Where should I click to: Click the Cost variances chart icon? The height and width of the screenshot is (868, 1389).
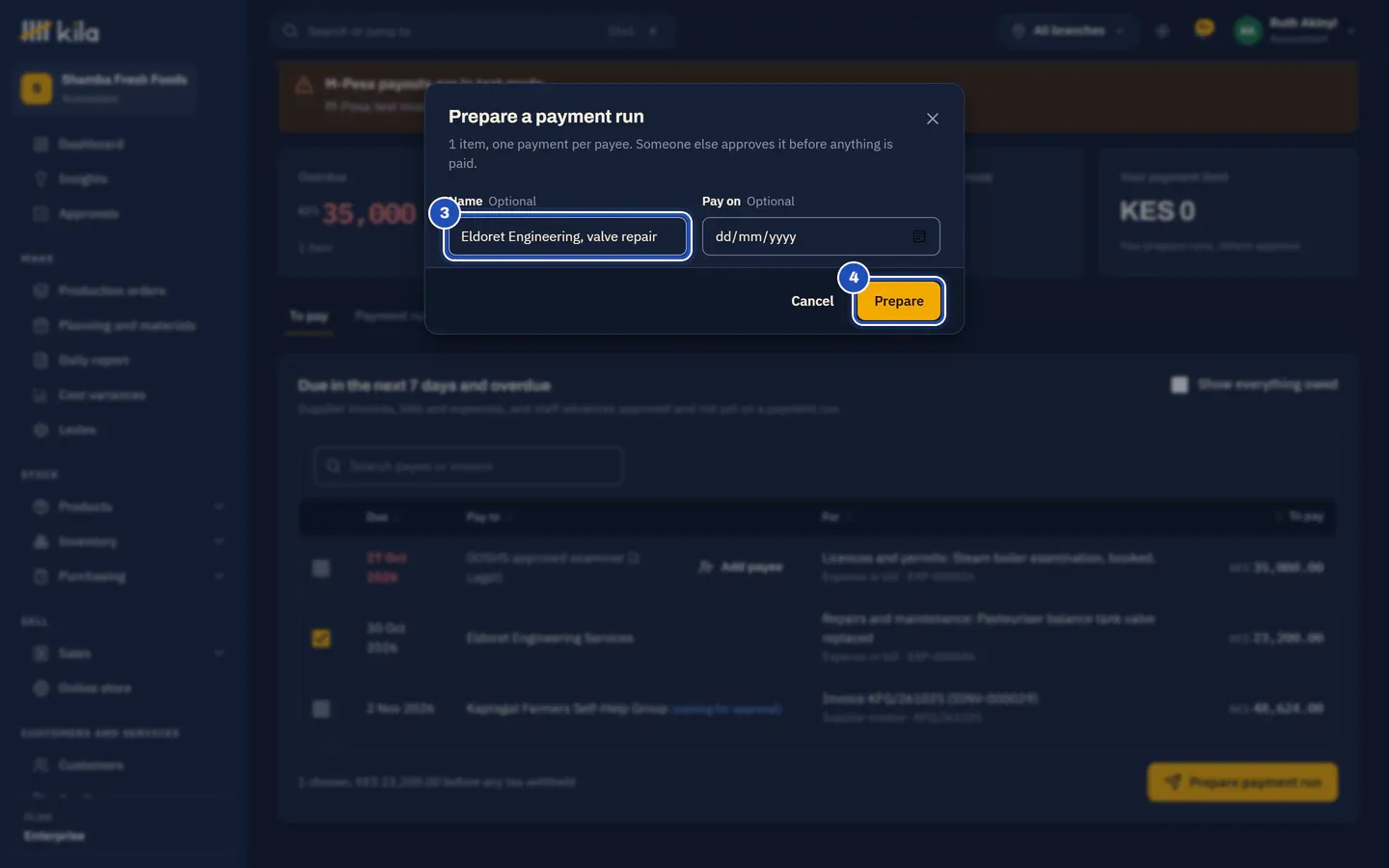coord(41,395)
